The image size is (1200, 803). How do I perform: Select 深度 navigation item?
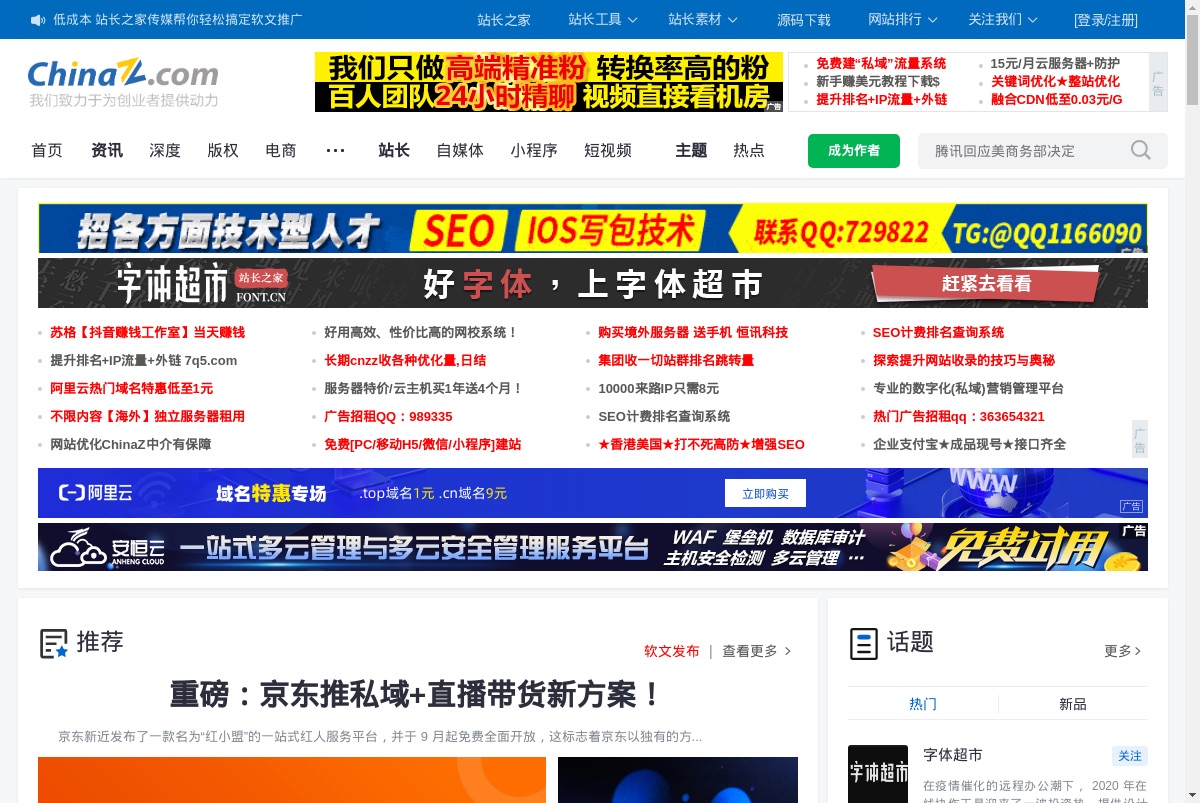click(x=165, y=150)
